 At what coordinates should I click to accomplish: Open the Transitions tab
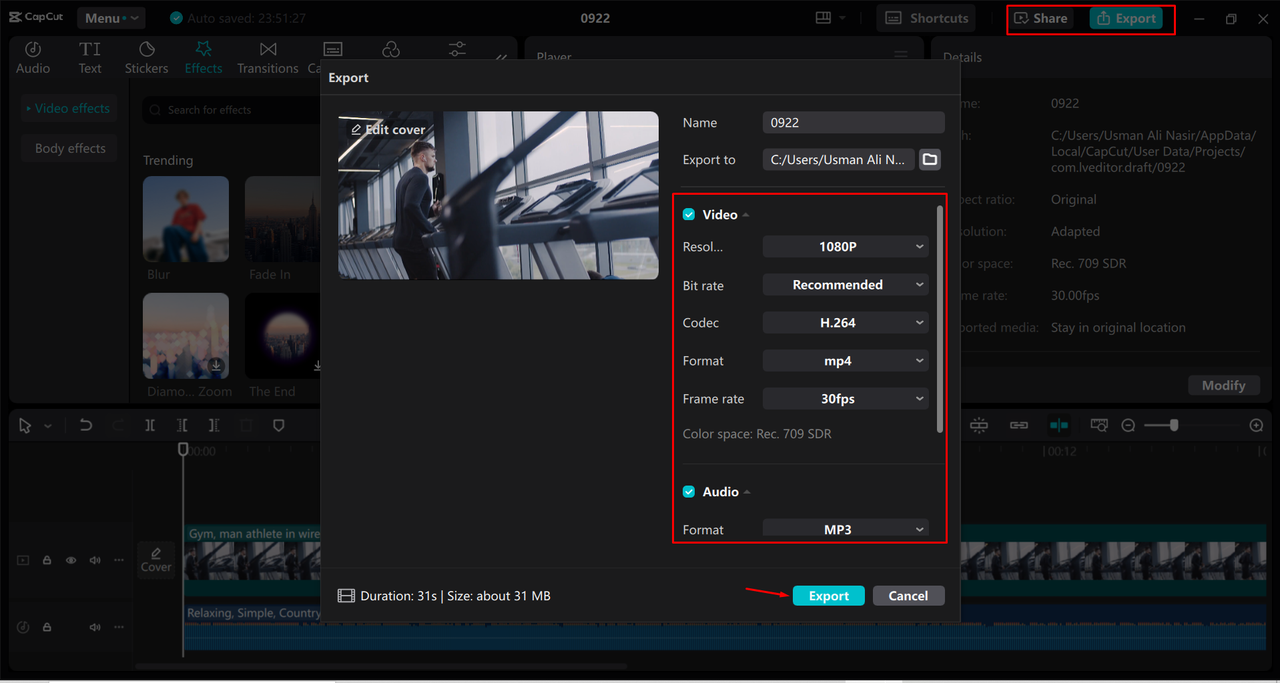[268, 58]
